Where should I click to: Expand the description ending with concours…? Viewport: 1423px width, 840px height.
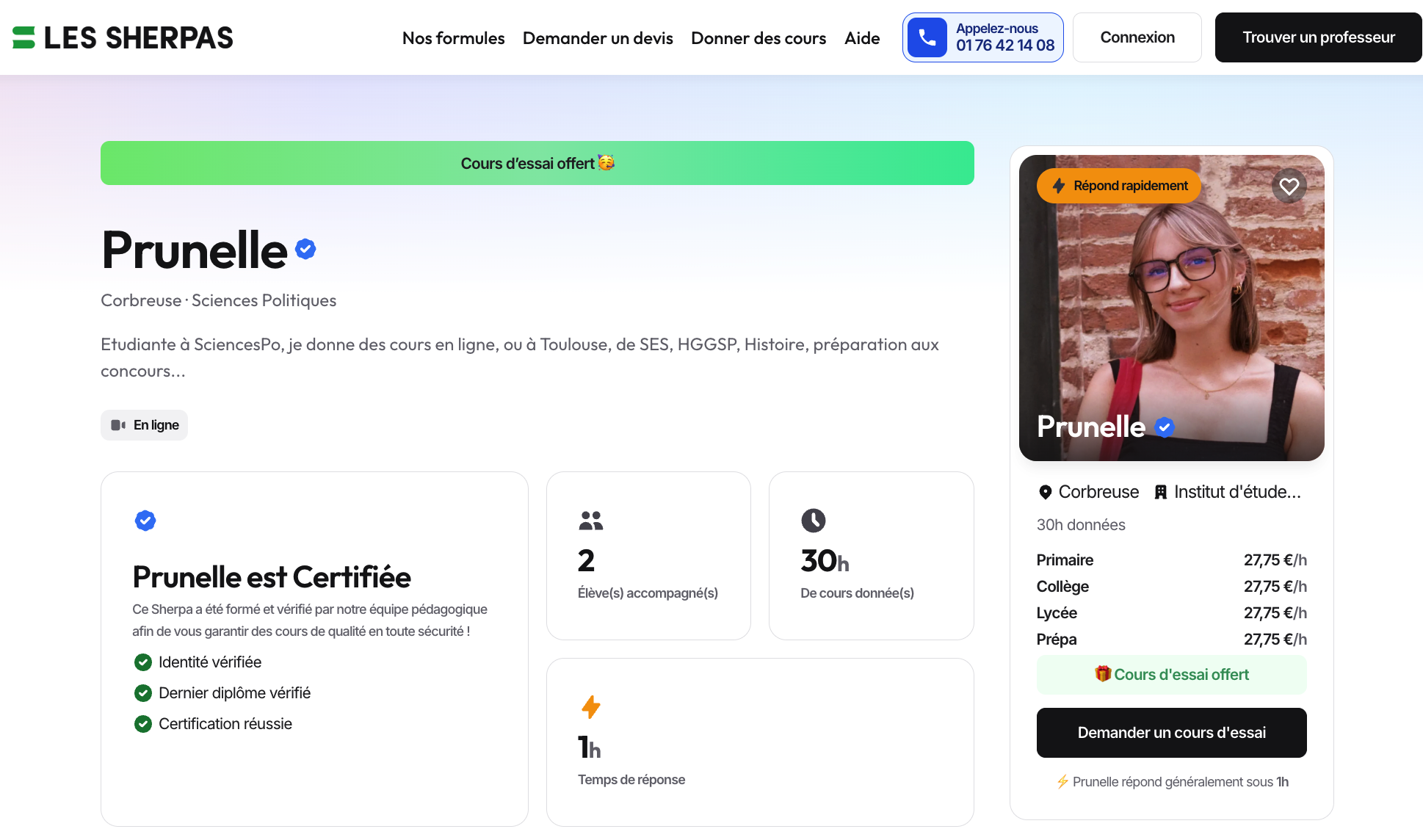pyautogui.click(x=144, y=371)
